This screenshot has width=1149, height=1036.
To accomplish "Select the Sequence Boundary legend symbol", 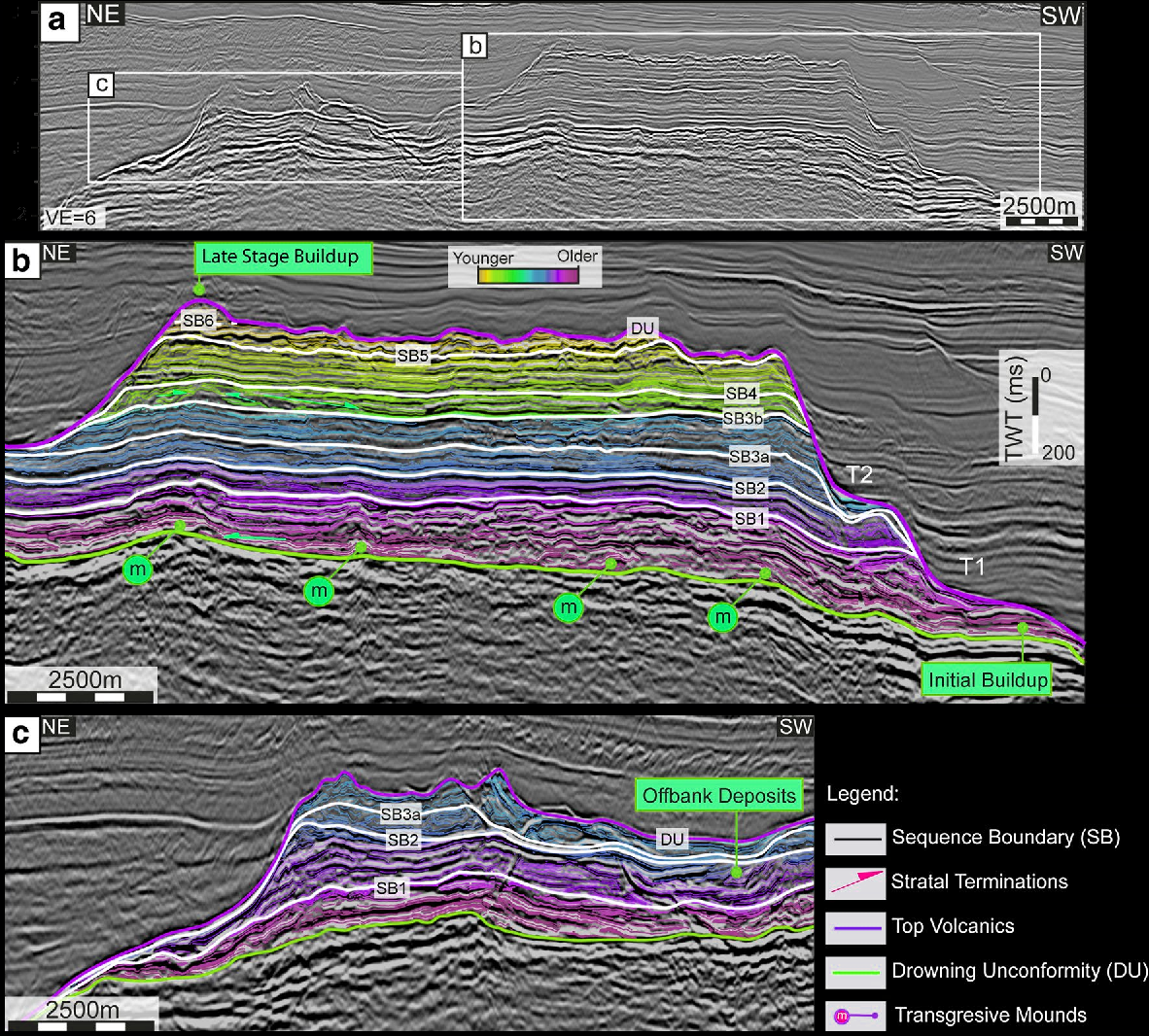I will click(854, 838).
